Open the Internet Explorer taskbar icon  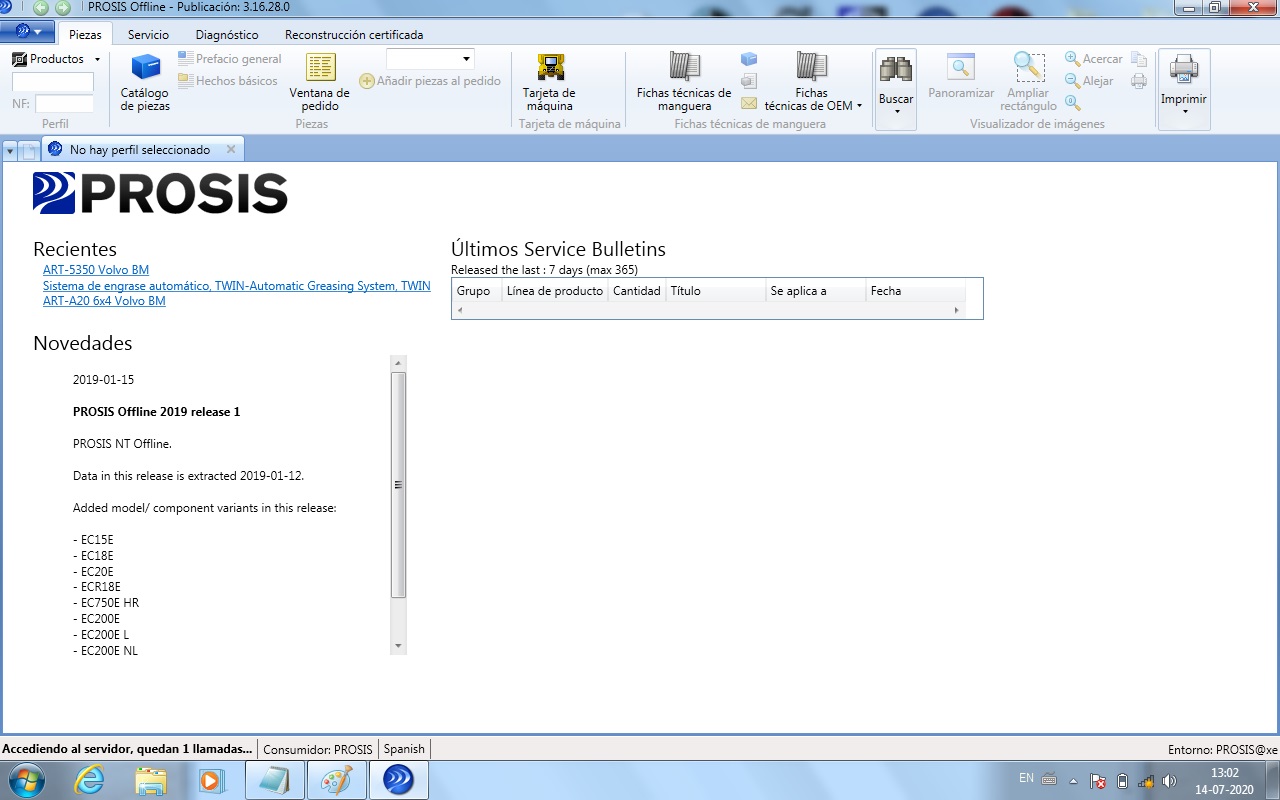89,780
